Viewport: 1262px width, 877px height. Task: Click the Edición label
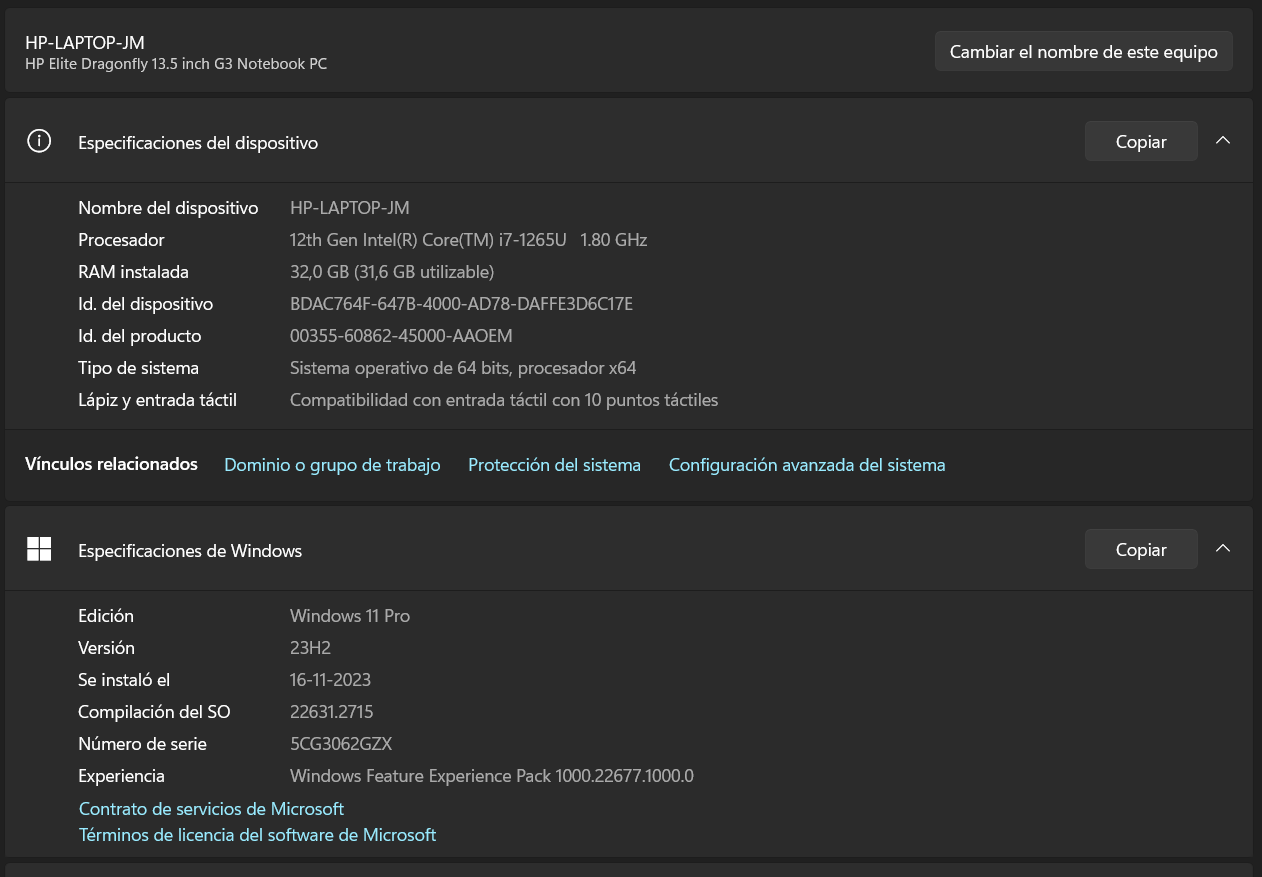click(x=106, y=616)
